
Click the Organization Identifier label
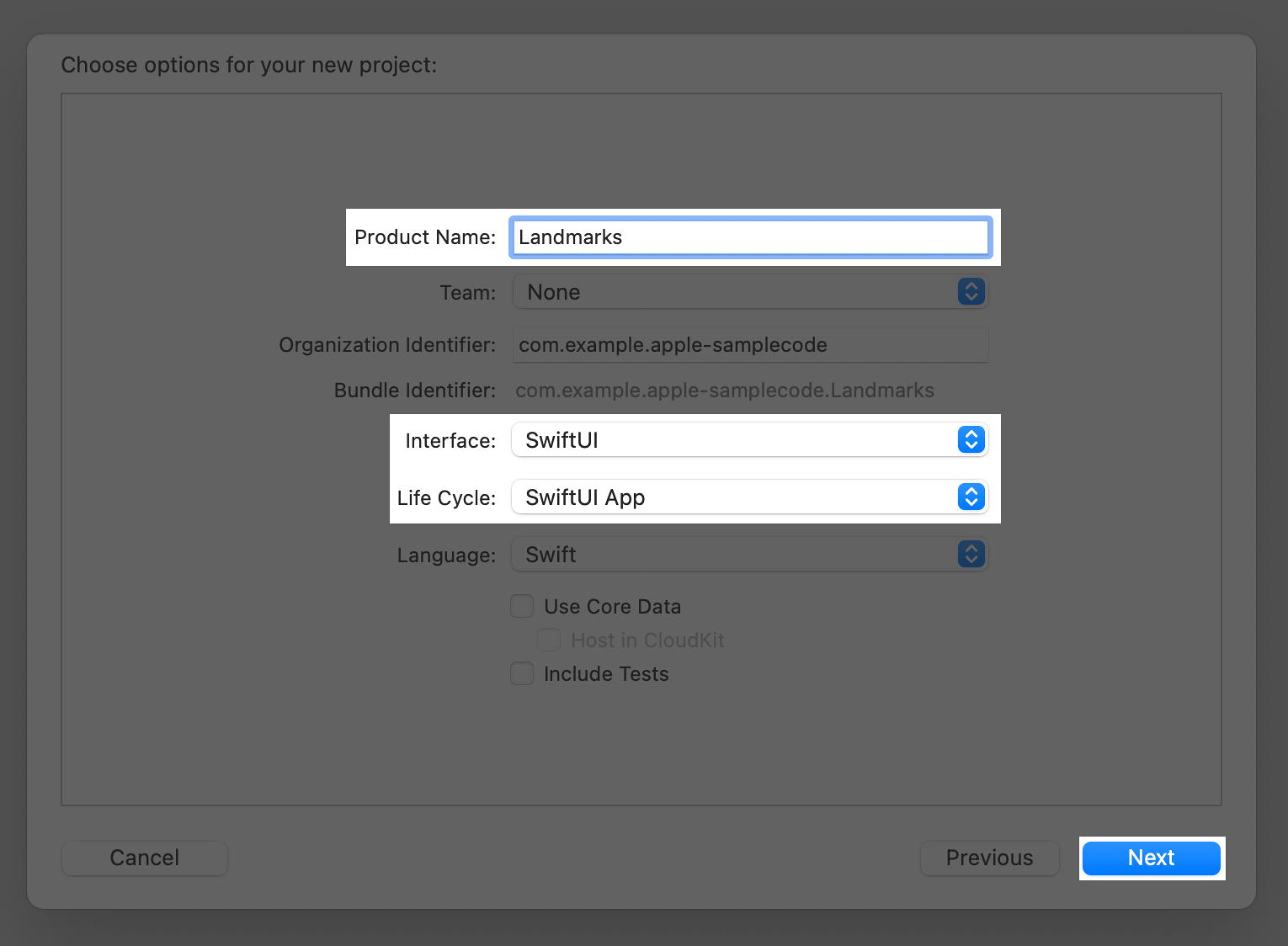(x=387, y=345)
